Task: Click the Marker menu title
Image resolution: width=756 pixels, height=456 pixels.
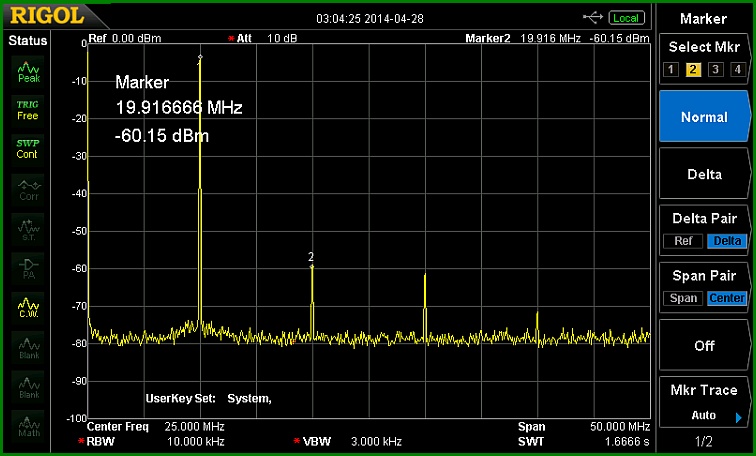Action: click(703, 19)
